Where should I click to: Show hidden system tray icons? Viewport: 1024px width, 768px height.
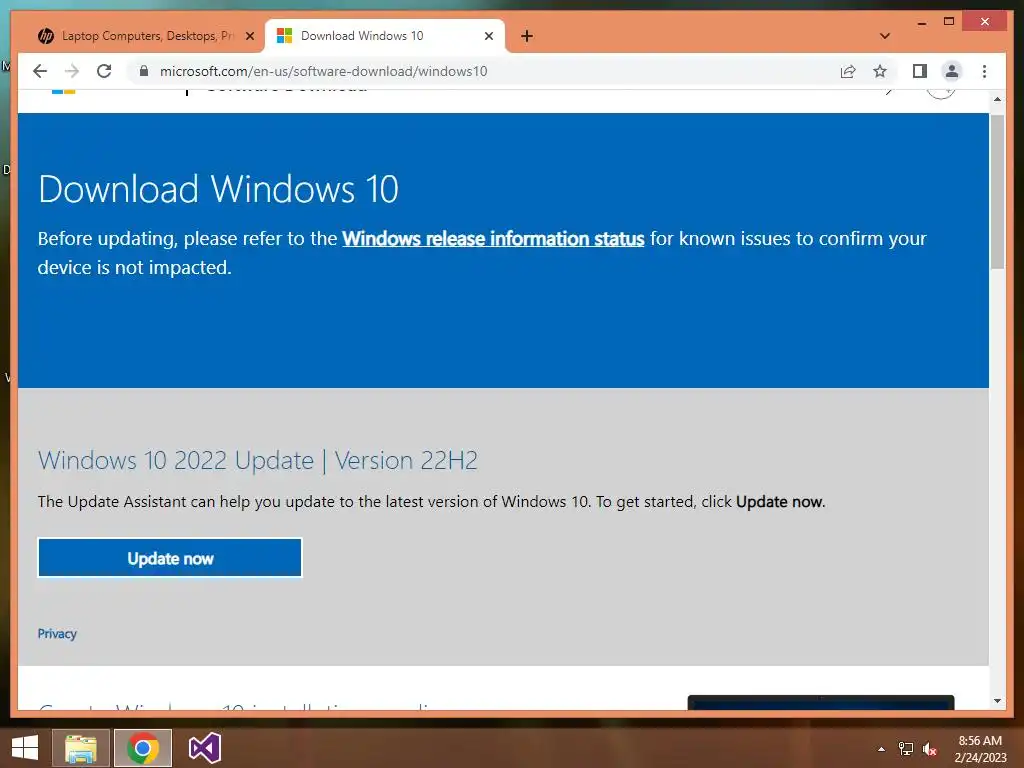click(x=881, y=749)
